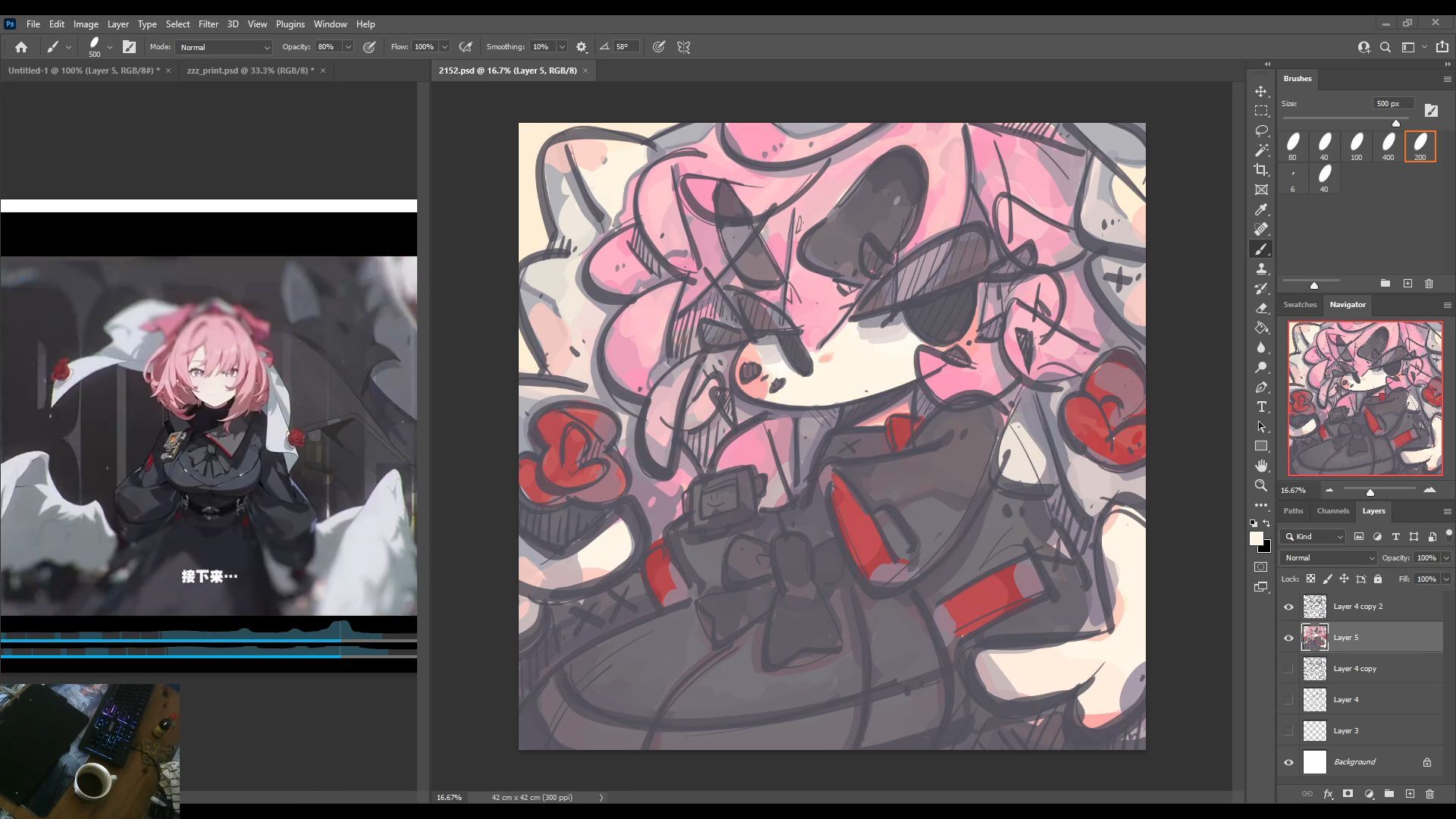Select the Blur tool
The image size is (1456, 819).
1261,347
